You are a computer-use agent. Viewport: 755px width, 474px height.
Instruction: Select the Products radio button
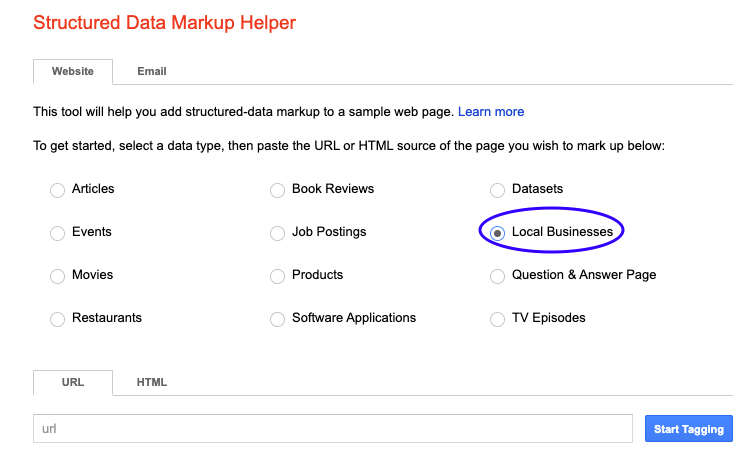click(x=278, y=276)
